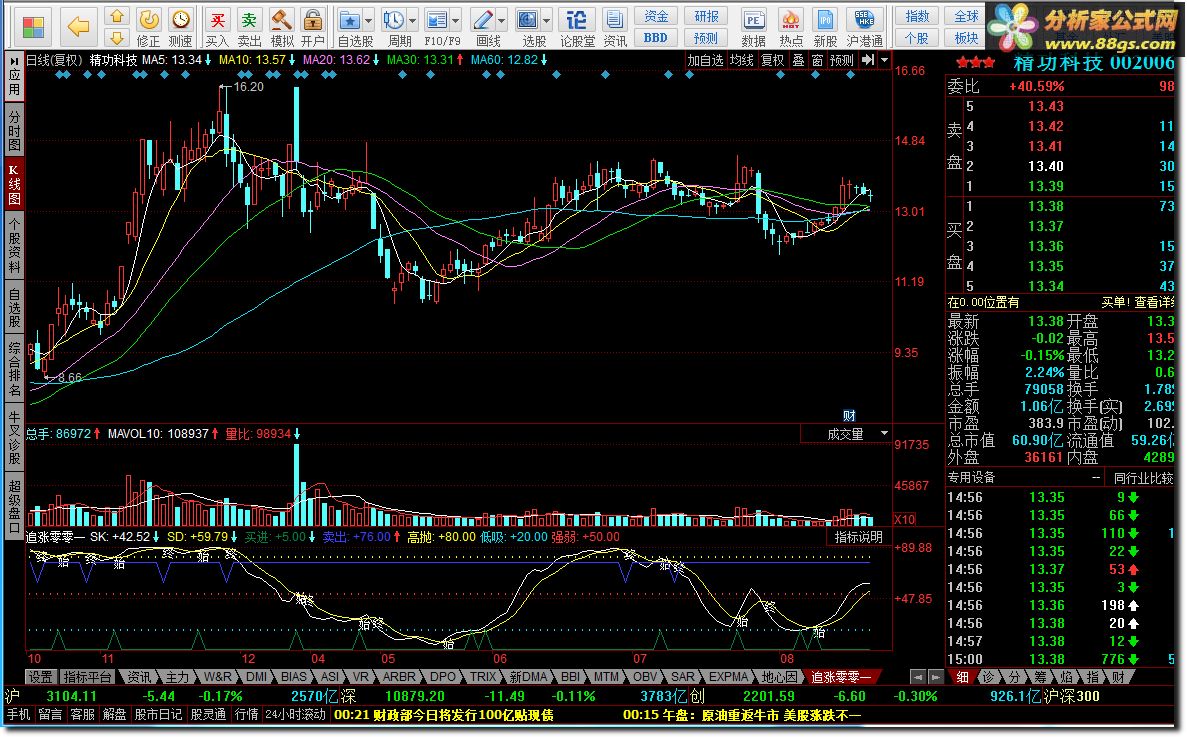Open the 分时图 sidebar tab

click(x=14, y=129)
